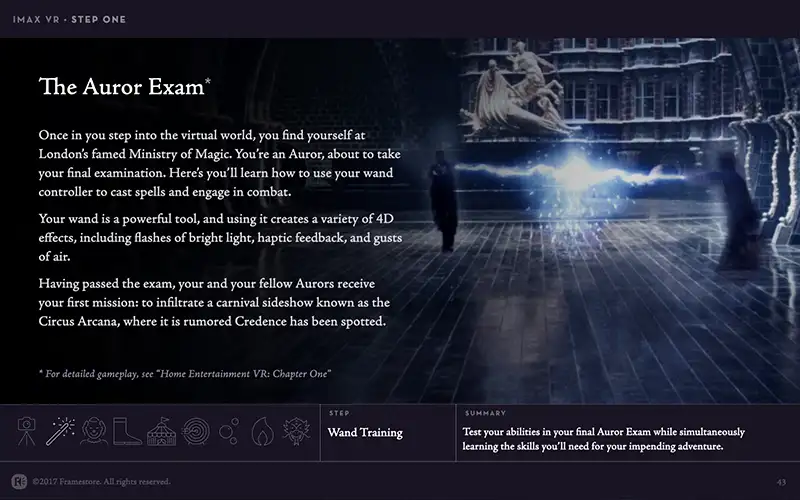
Task: Click the clown face step icon
Action: 94,431
